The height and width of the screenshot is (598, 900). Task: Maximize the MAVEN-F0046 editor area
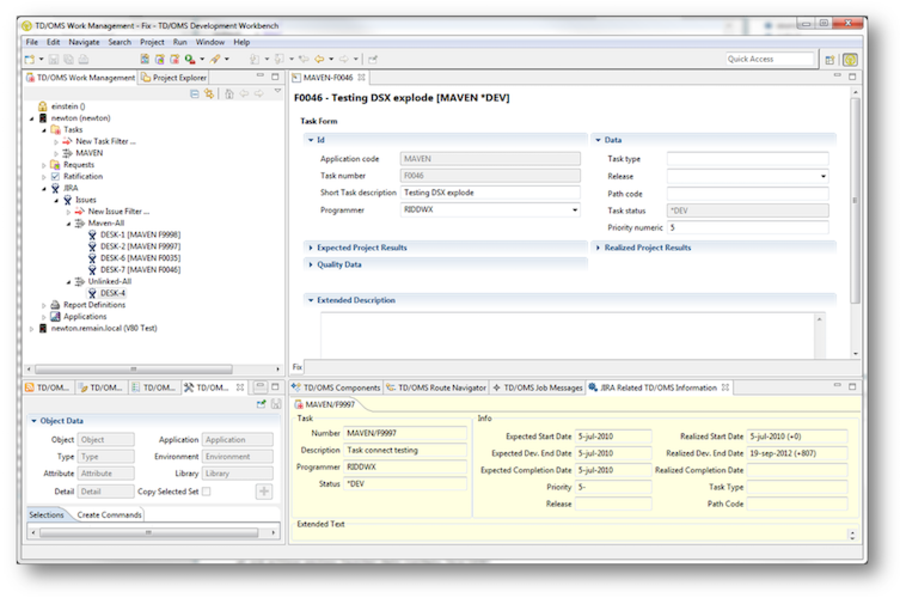pyautogui.click(x=852, y=76)
